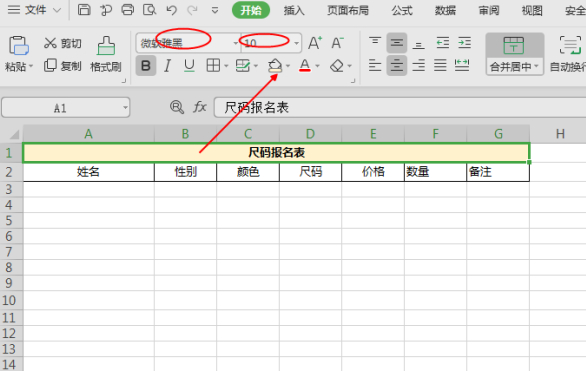Click the Print Preview icon

coord(149,10)
